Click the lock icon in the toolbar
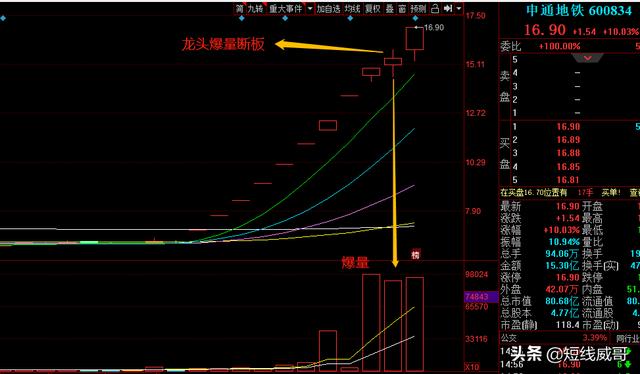Screen dimensions: 640x374 [435, 9]
